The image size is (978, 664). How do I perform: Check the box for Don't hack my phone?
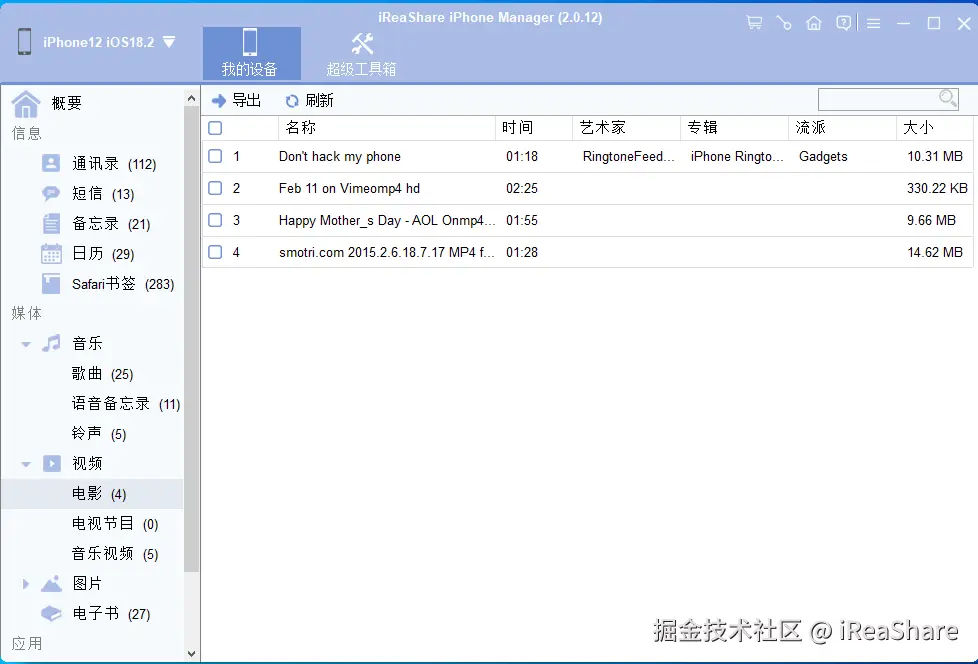[215, 156]
